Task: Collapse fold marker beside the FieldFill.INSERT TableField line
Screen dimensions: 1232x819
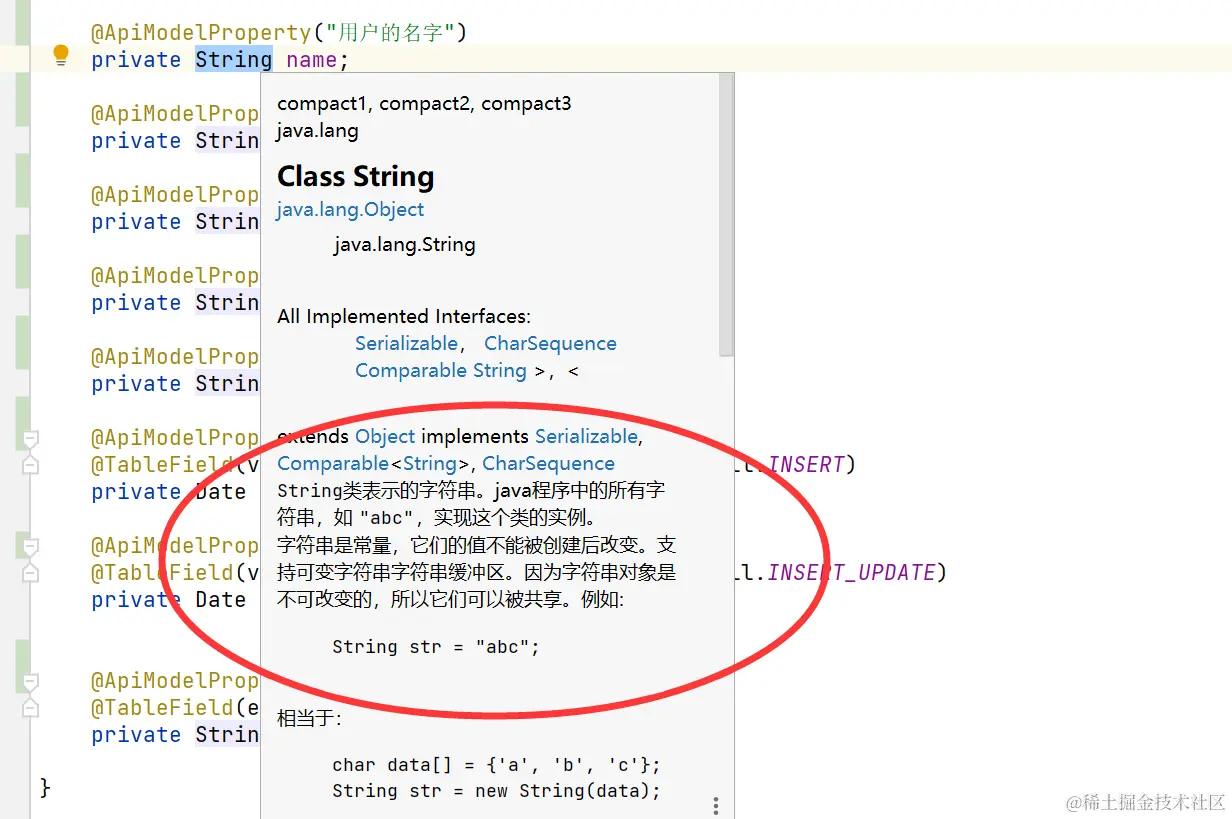Action: [30, 465]
